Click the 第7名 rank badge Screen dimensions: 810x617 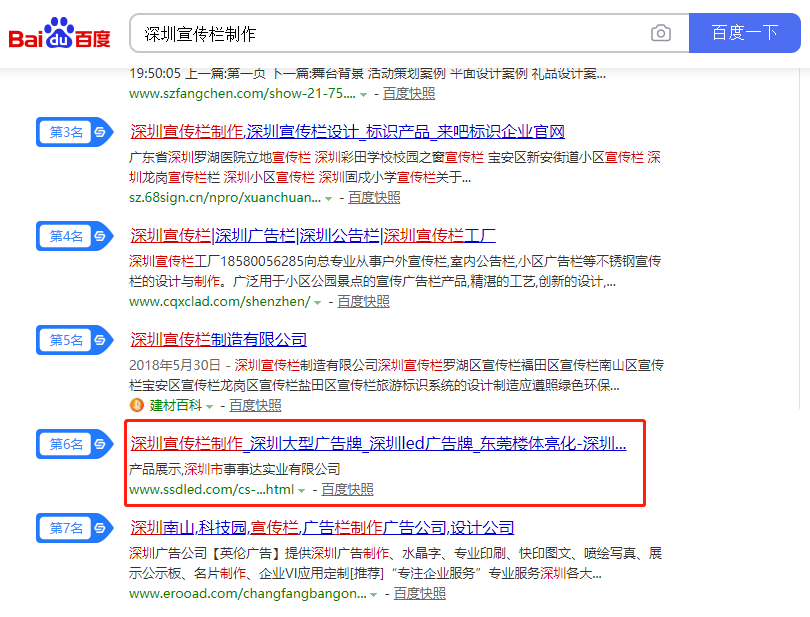coord(75,528)
